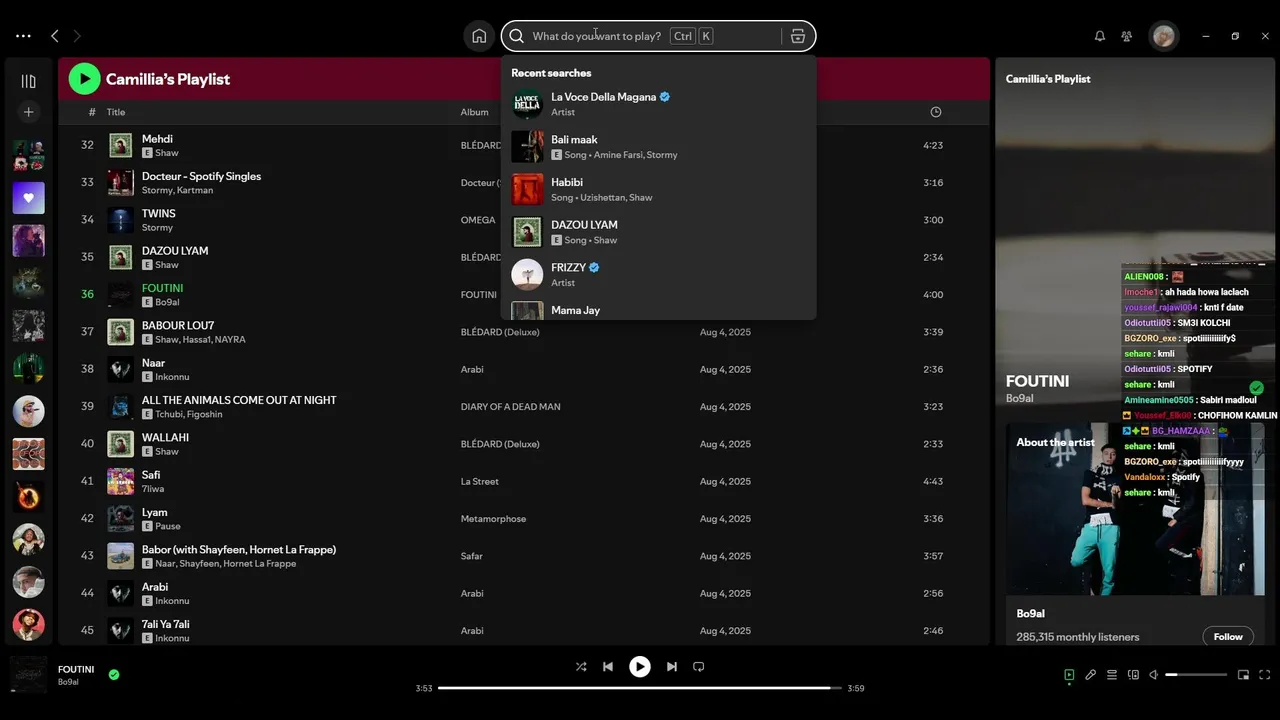Sort by the # column header
Viewport: 1280px width, 720px height.
pos(92,112)
